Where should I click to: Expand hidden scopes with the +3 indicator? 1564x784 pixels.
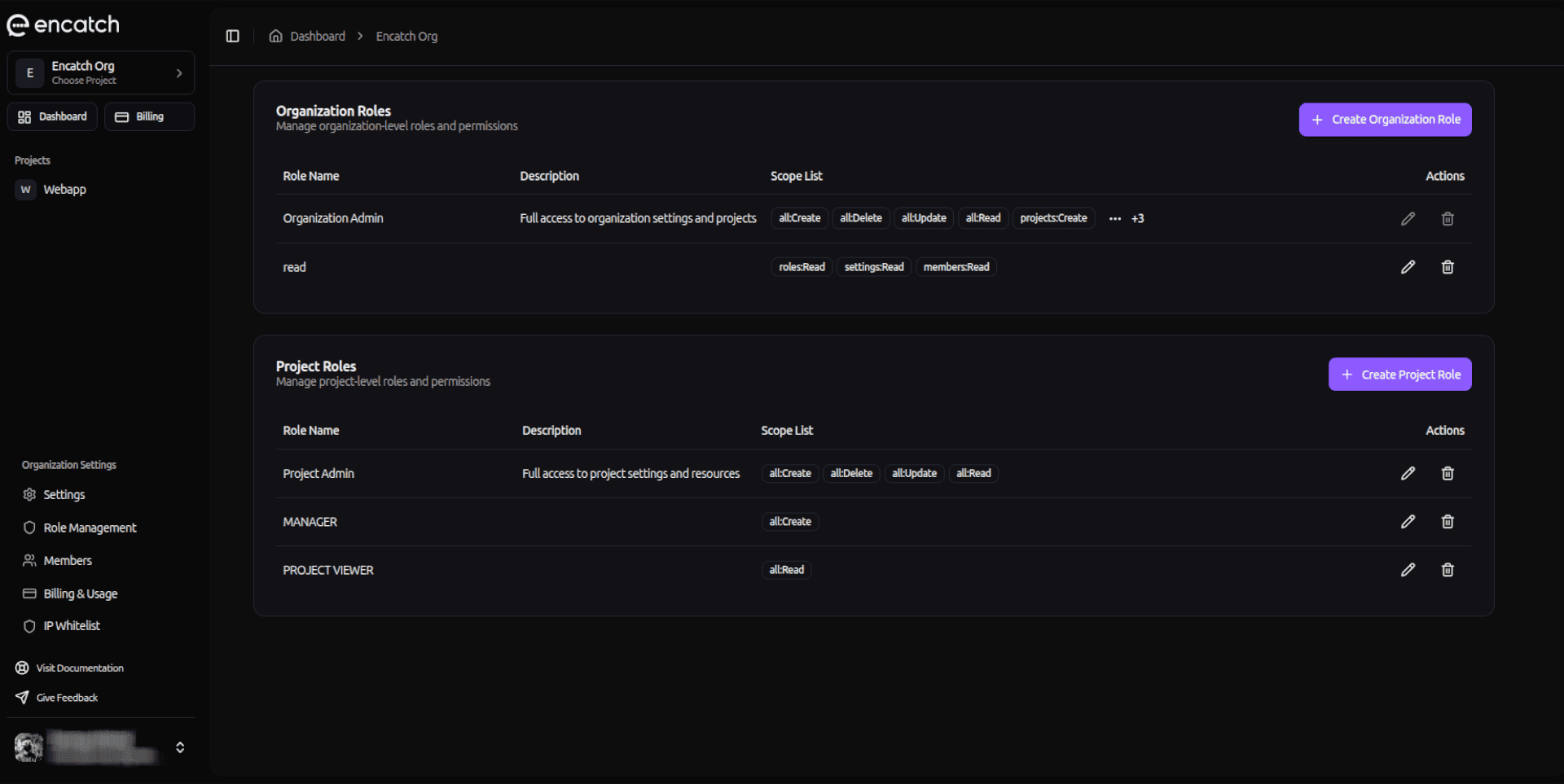(x=1137, y=218)
